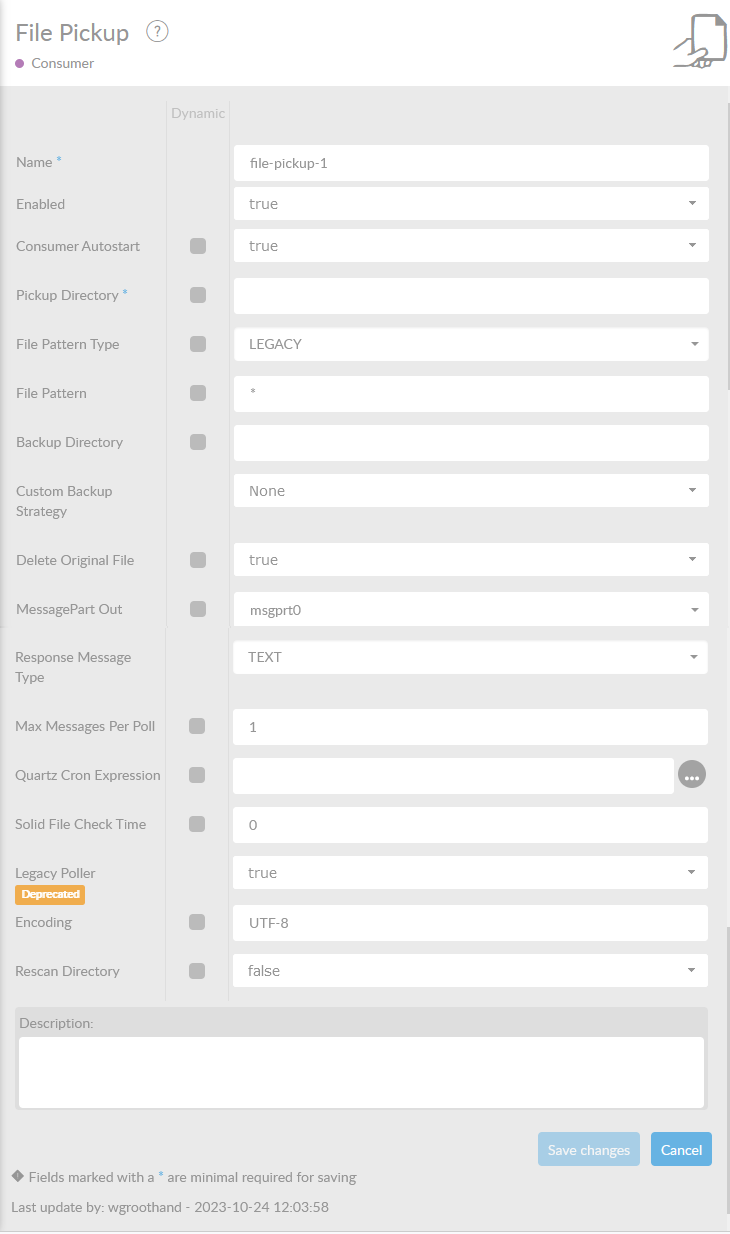Viewport: 730px width, 1234px height.
Task: Focus the Pickup Directory text field
Action: [471, 296]
